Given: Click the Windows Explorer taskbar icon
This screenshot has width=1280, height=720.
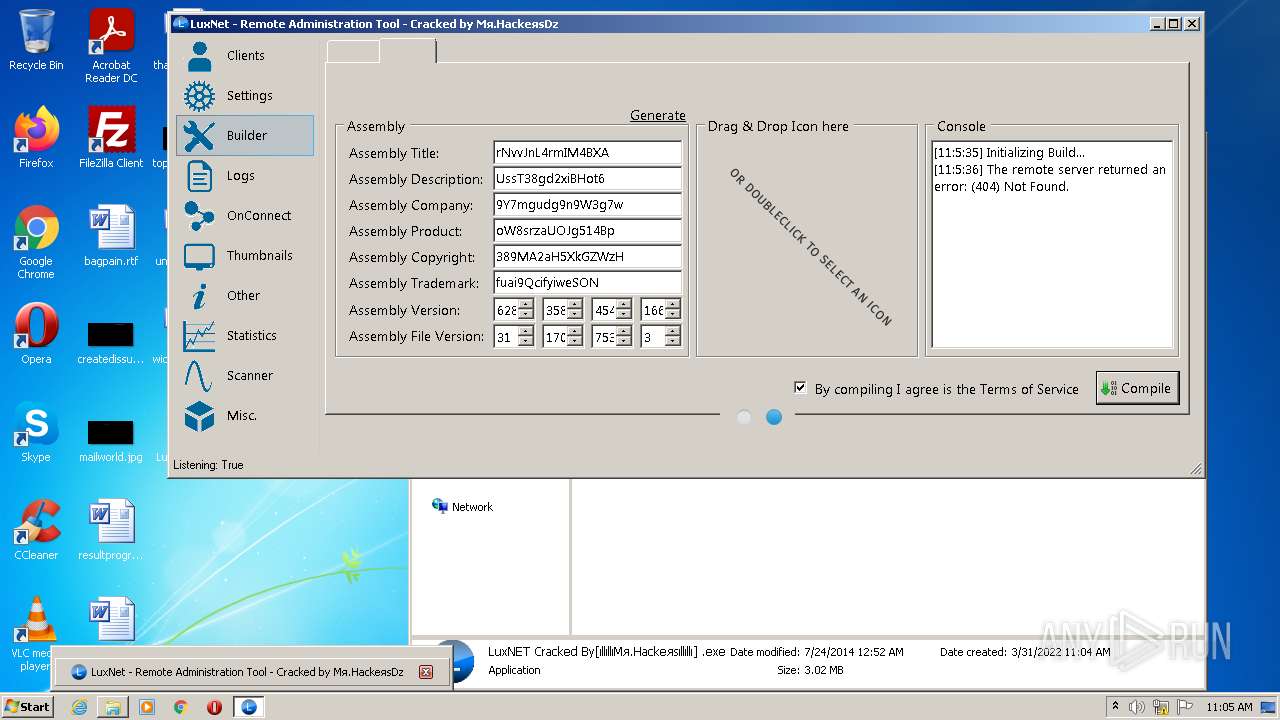Looking at the screenshot, I should coord(113,707).
